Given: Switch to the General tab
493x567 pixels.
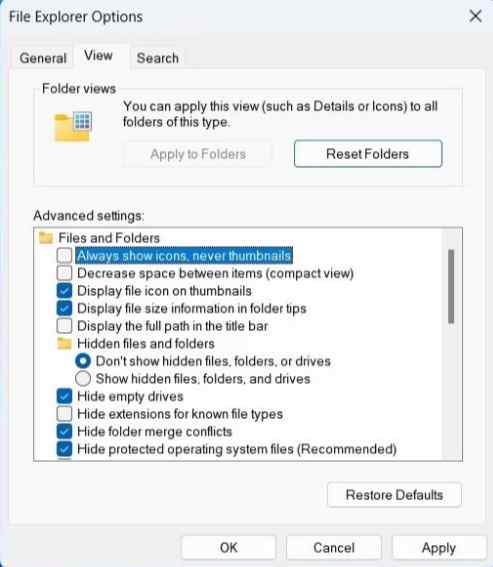Looking at the screenshot, I should point(43,58).
